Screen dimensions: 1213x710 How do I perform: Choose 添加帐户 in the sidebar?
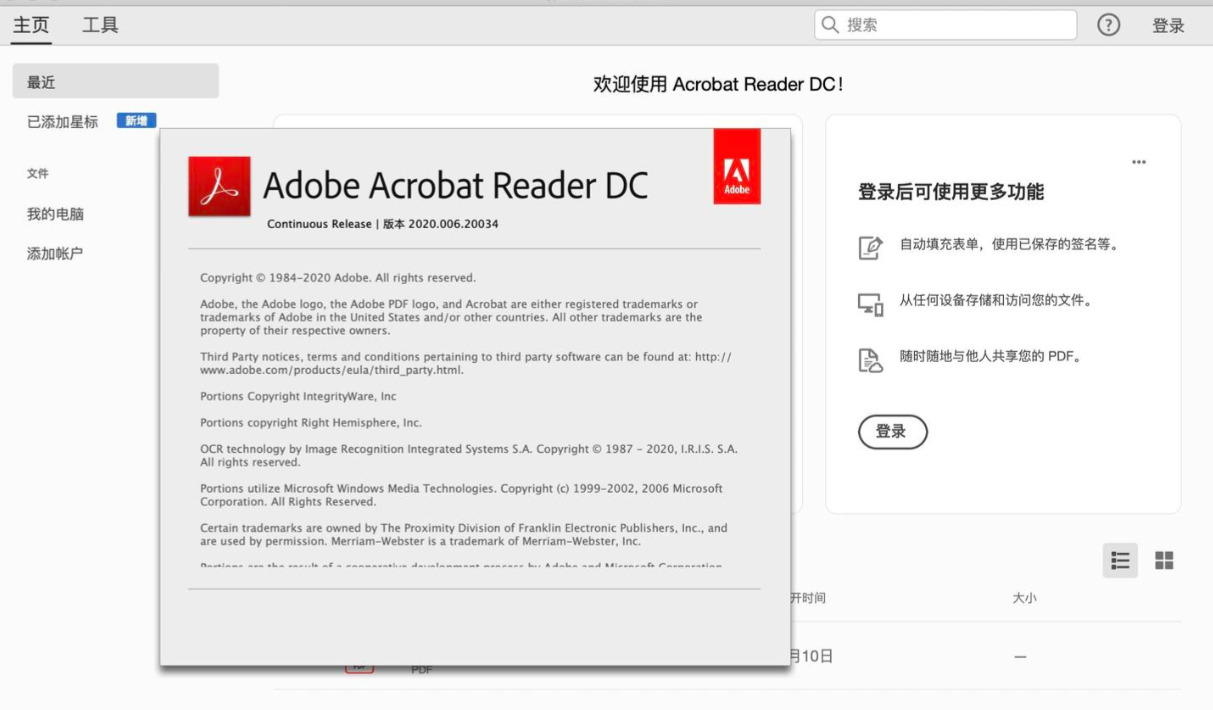tap(55, 253)
